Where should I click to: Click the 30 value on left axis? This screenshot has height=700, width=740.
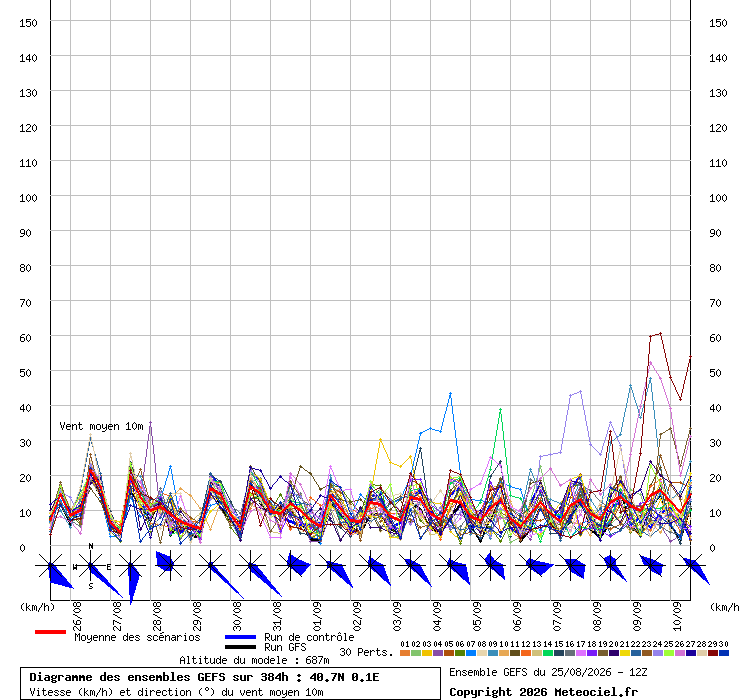25,443
